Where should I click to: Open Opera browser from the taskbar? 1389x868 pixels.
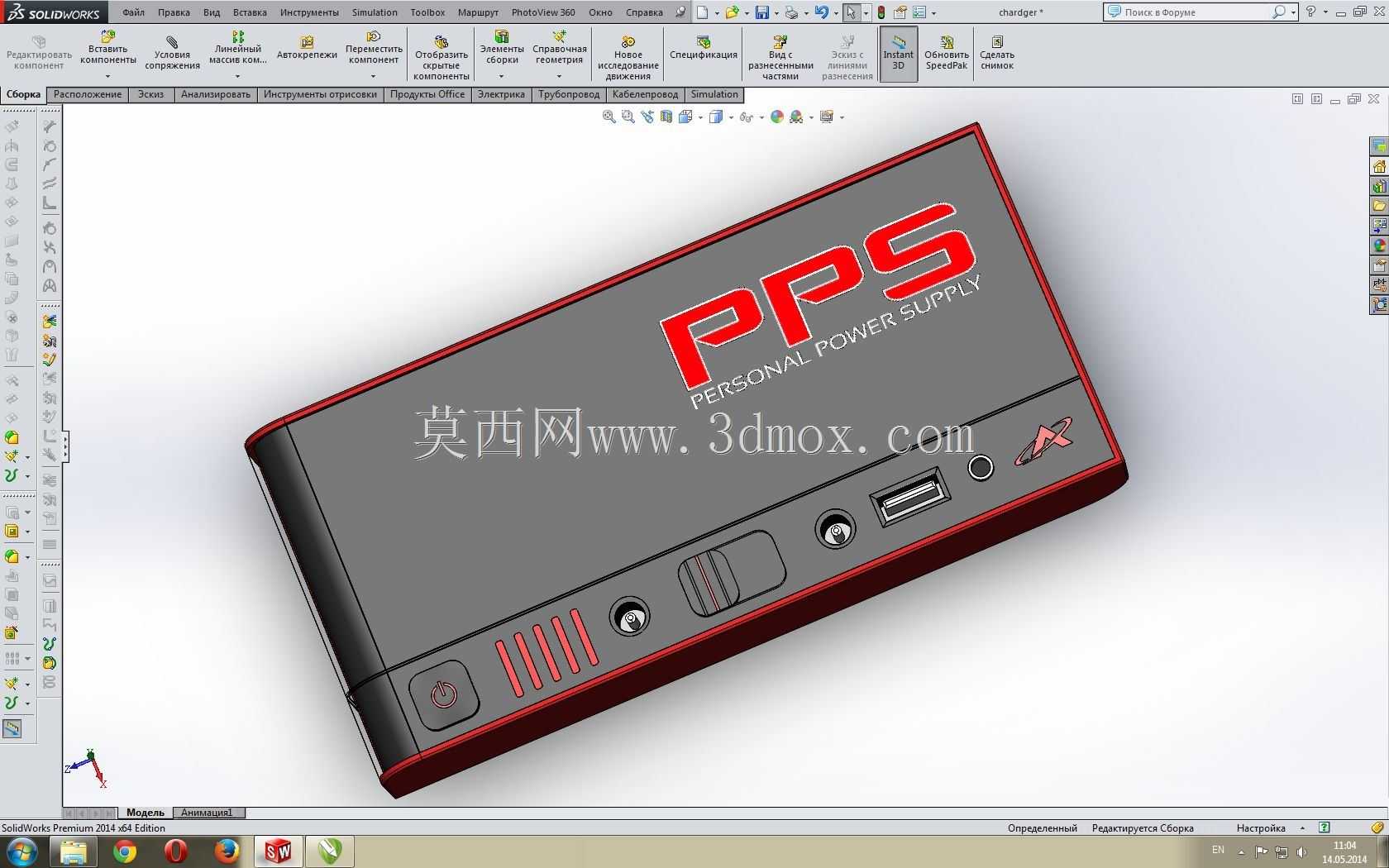pyautogui.click(x=175, y=851)
